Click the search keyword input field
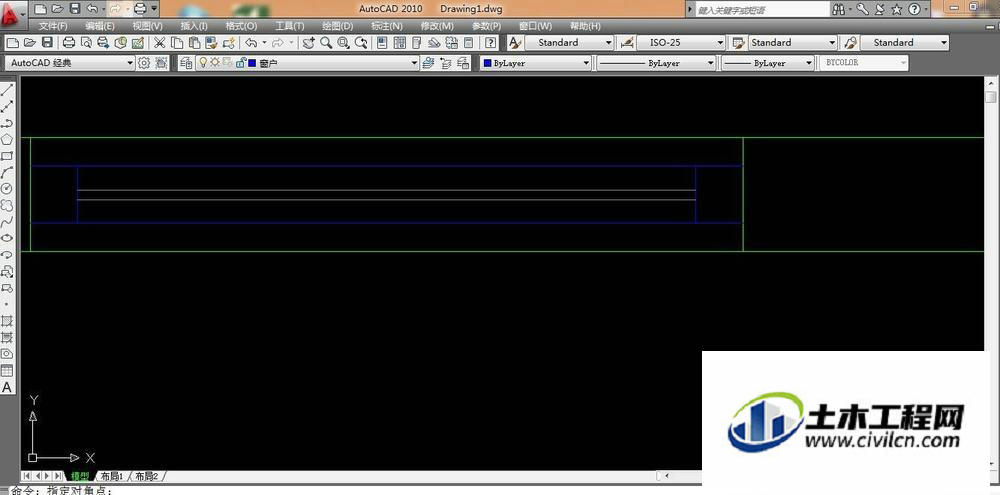 click(x=761, y=10)
